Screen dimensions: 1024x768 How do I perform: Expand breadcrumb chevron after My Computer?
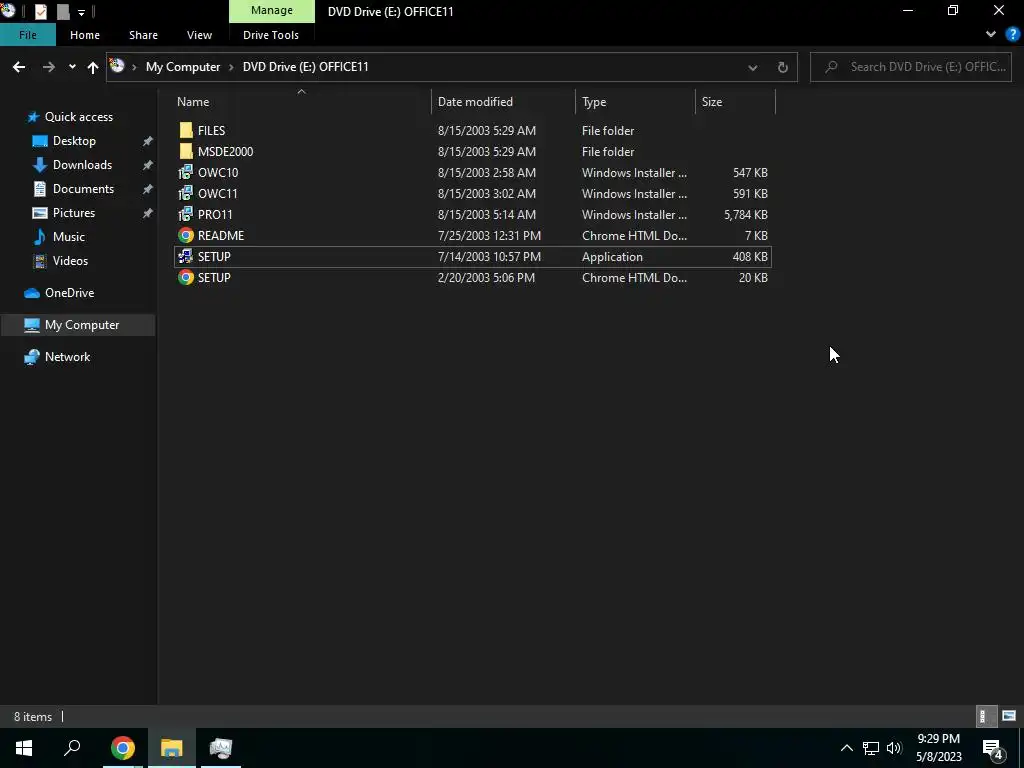click(x=231, y=67)
